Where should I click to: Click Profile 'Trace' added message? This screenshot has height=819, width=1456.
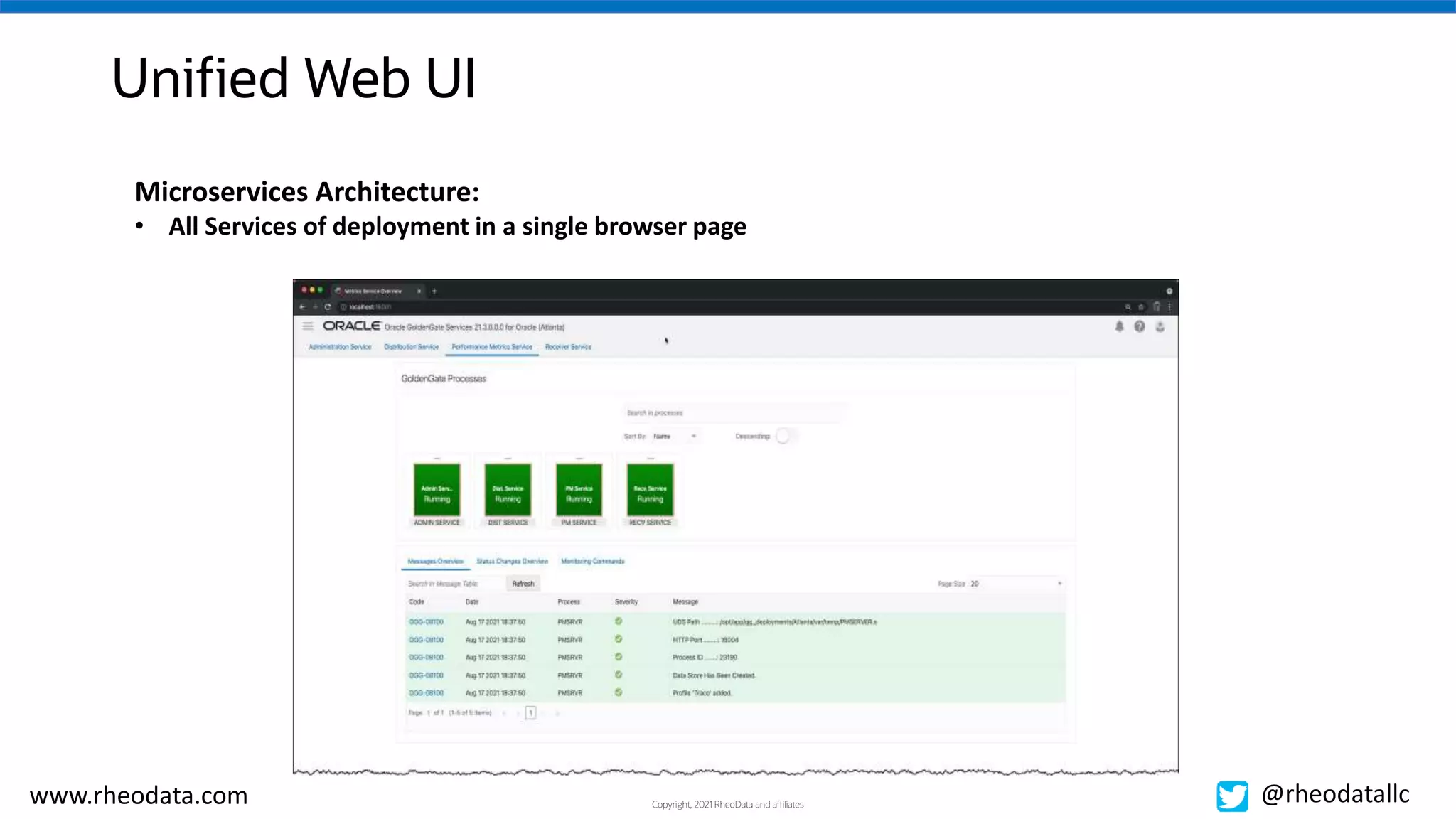tap(702, 693)
